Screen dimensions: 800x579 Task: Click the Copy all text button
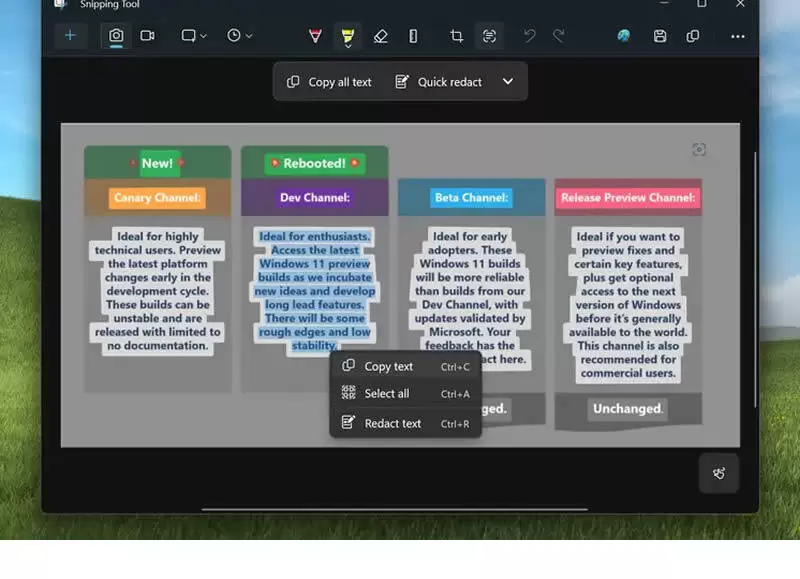coord(330,82)
